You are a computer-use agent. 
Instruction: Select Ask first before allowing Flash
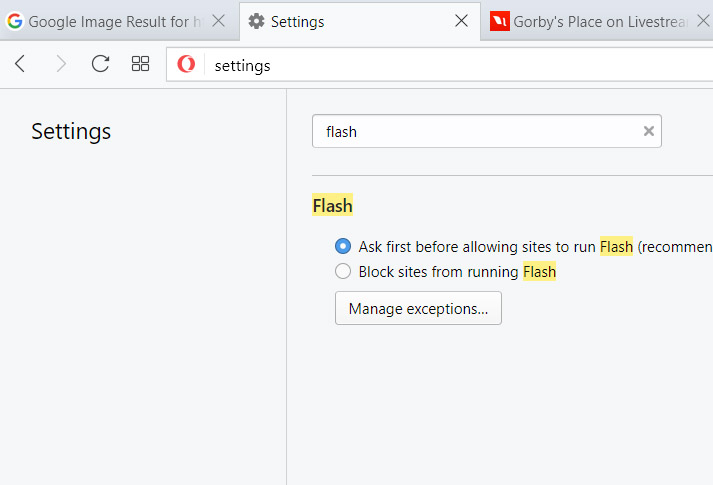pyautogui.click(x=343, y=246)
